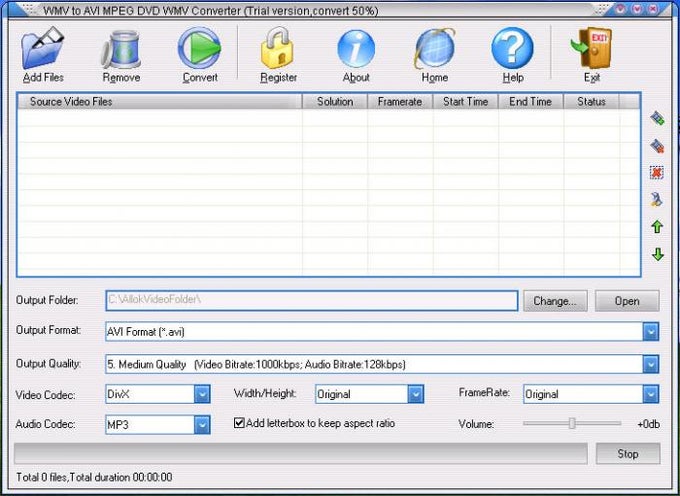Move file down with green down arrow
The height and width of the screenshot is (496, 680).
[x=658, y=254]
